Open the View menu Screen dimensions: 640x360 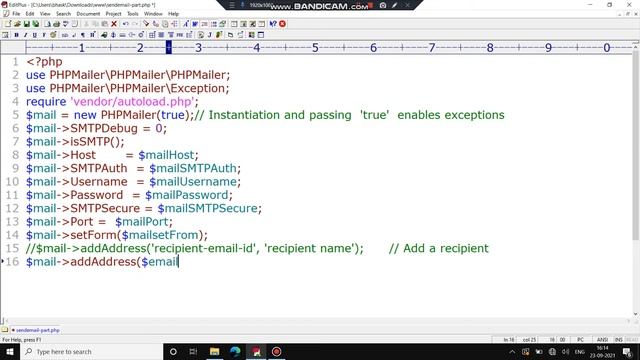pyautogui.click(x=45, y=14)
